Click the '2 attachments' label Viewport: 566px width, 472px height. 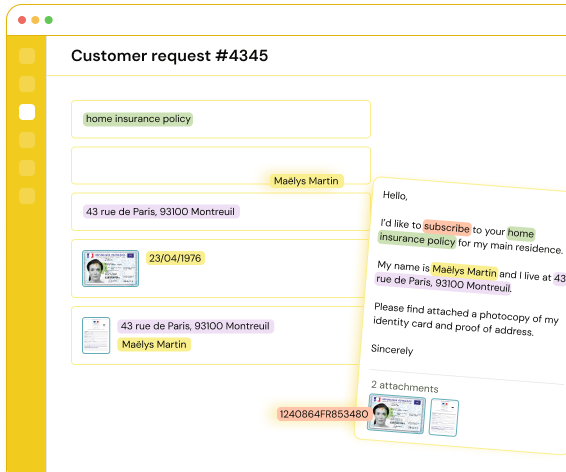click(x=405, y=386)
